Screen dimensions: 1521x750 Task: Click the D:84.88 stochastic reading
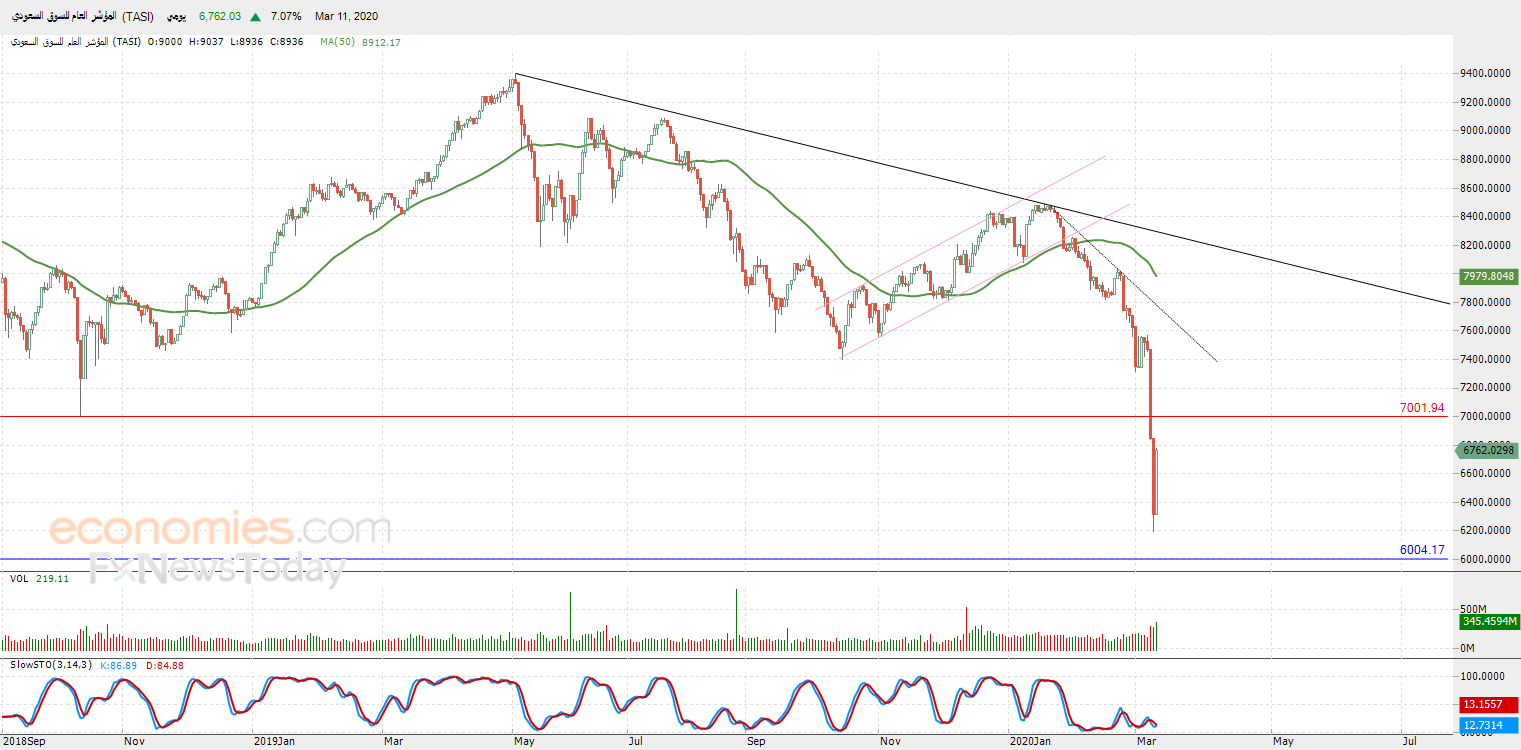pyautogui.click(x=166, y=664)
